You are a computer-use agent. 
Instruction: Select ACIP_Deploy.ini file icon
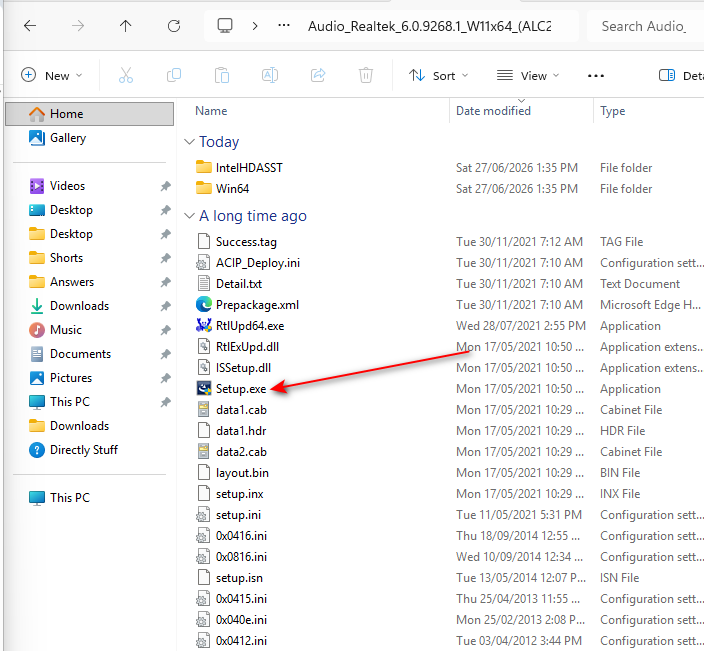(x=203, y=263)
